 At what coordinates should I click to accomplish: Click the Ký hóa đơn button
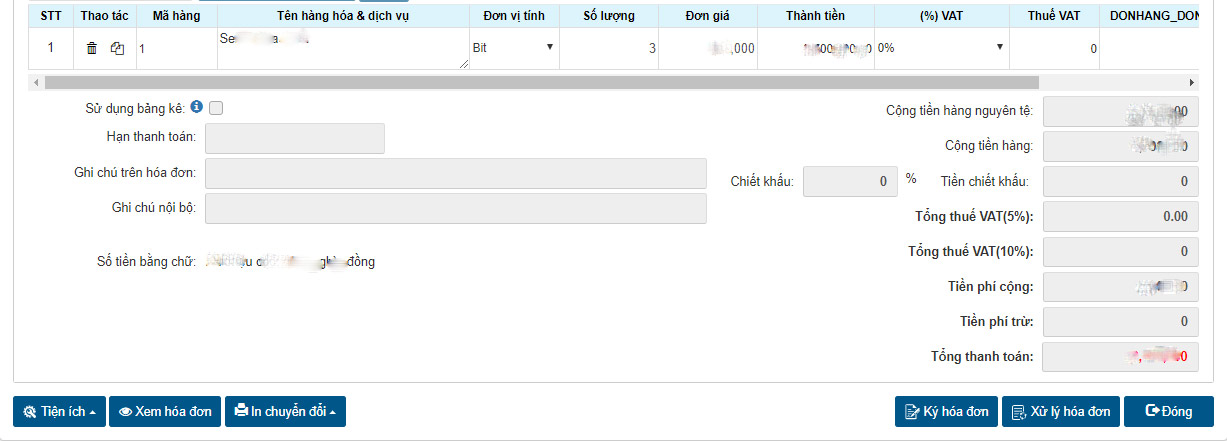946,412
